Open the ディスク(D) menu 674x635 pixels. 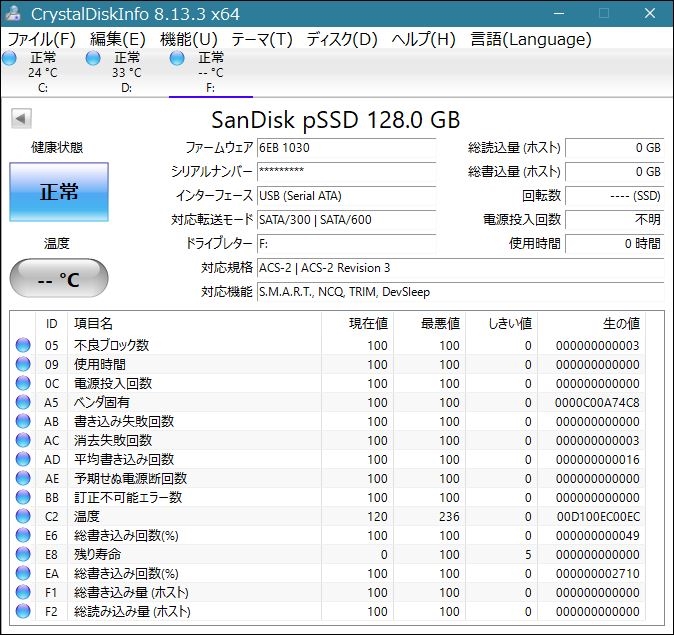[342, 40]
